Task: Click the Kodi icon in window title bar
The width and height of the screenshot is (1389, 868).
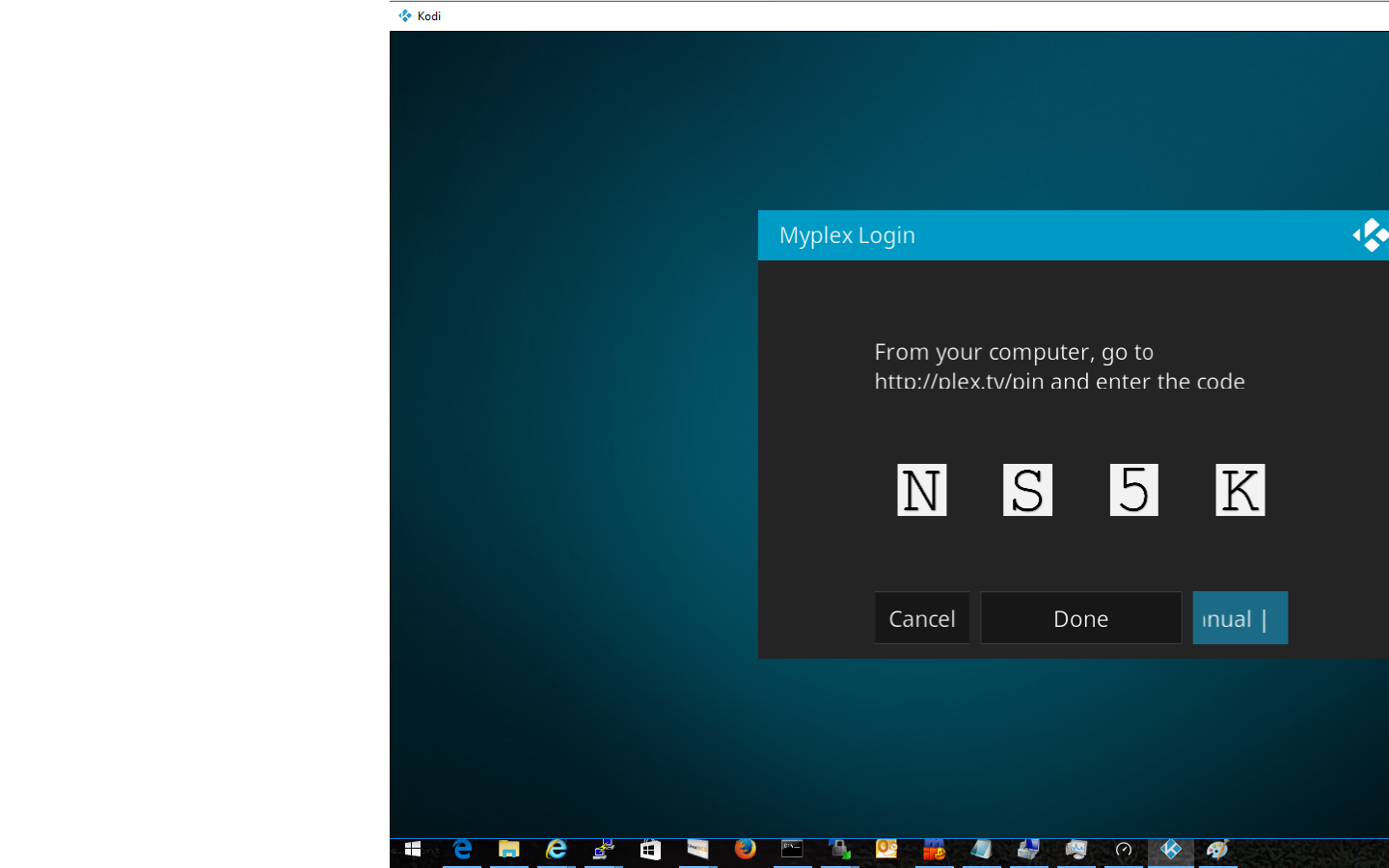Action: (405, 15)
